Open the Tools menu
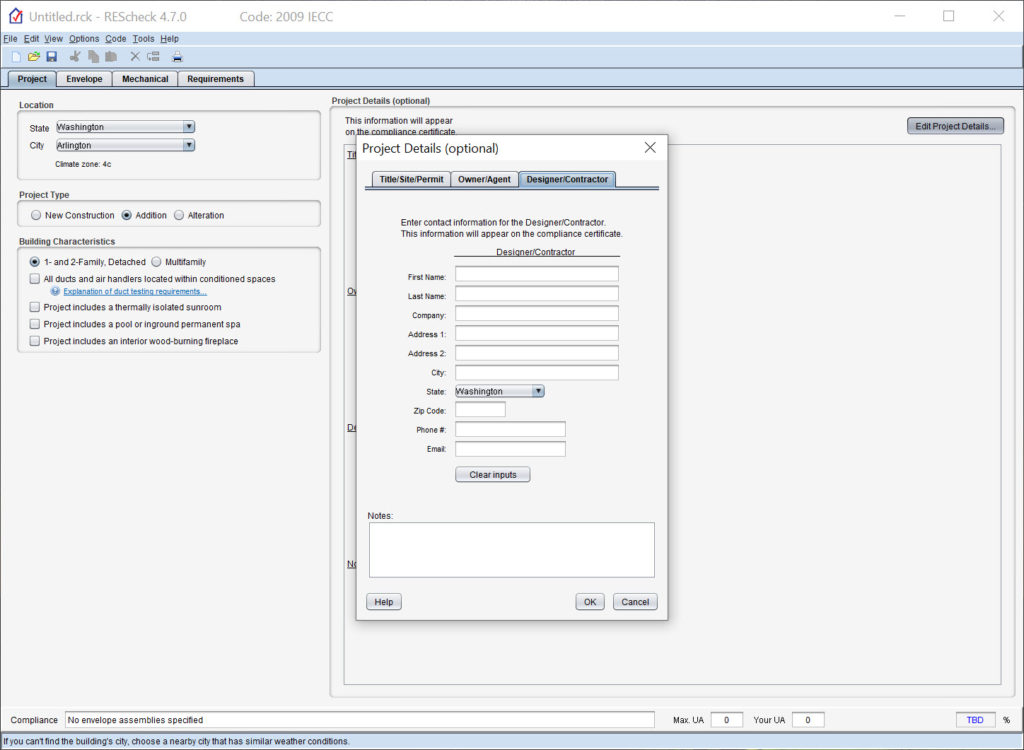1024x750 pixels. [143, 39]
